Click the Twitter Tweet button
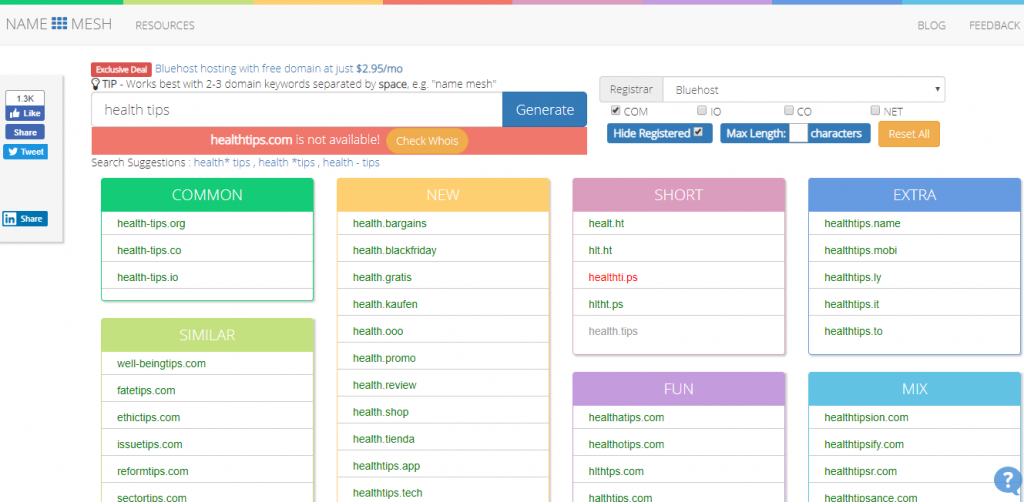The image size is (1024, 502). coord(25,152)
